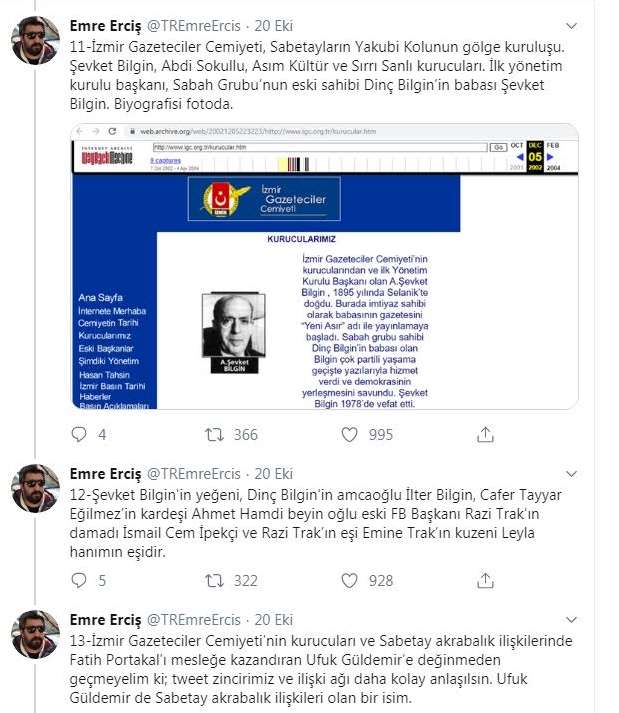Open the 20 Eki timestamp on tweet 13
The height and width of the screenshot is (713, 619).
click(273, 620)
